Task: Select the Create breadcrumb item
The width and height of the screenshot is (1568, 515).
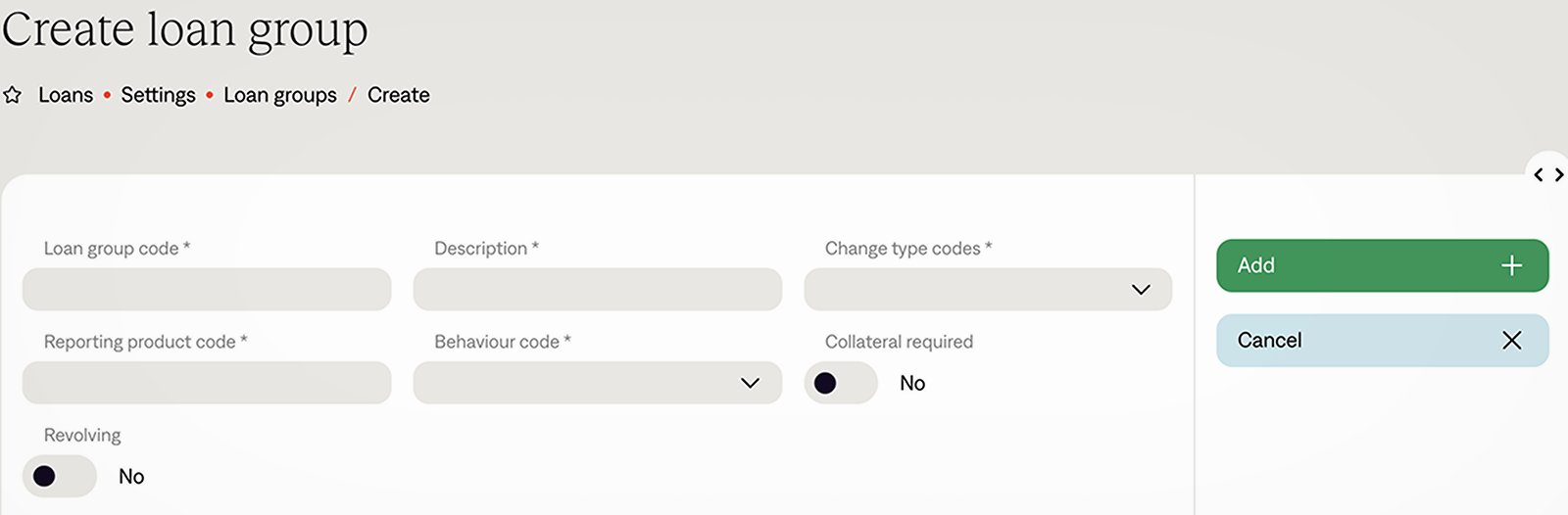Action: [398, 95]
